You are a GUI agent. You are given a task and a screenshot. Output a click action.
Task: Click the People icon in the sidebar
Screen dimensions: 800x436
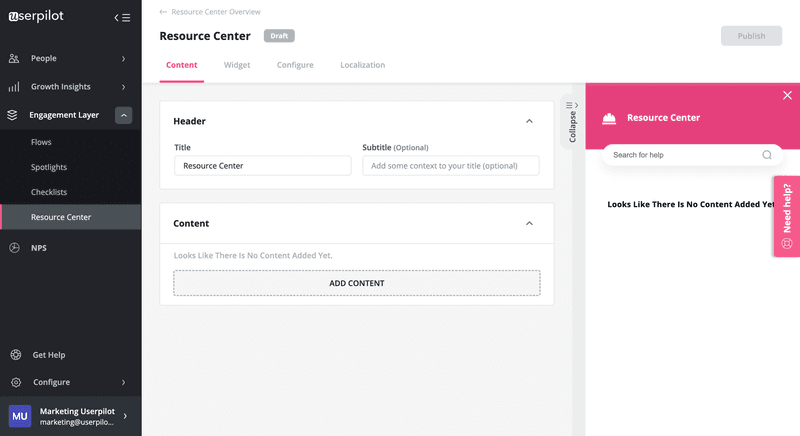click(14, 59)
